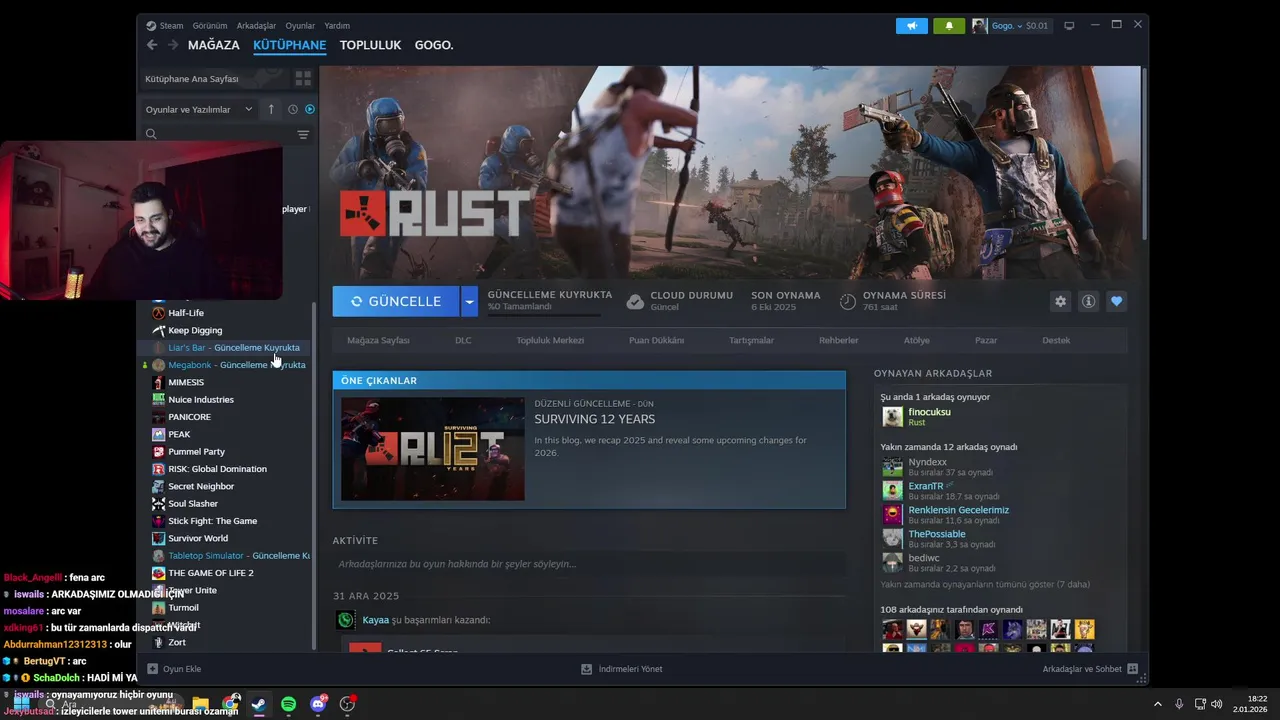Screen dimensions: 1280x720
Task: Select the Half-Life game icon
Action: coord(158,313)
